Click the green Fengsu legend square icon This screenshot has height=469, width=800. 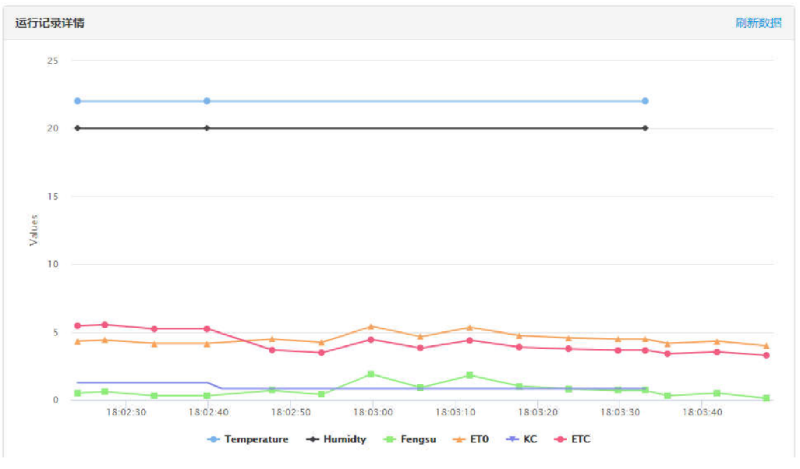[x=390, y=439]
